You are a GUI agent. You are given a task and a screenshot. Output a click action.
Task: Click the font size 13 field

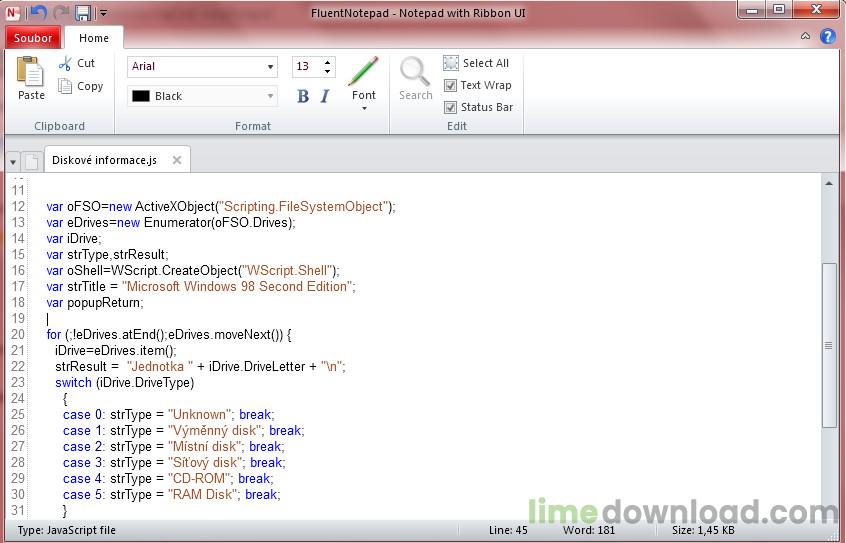308,66
